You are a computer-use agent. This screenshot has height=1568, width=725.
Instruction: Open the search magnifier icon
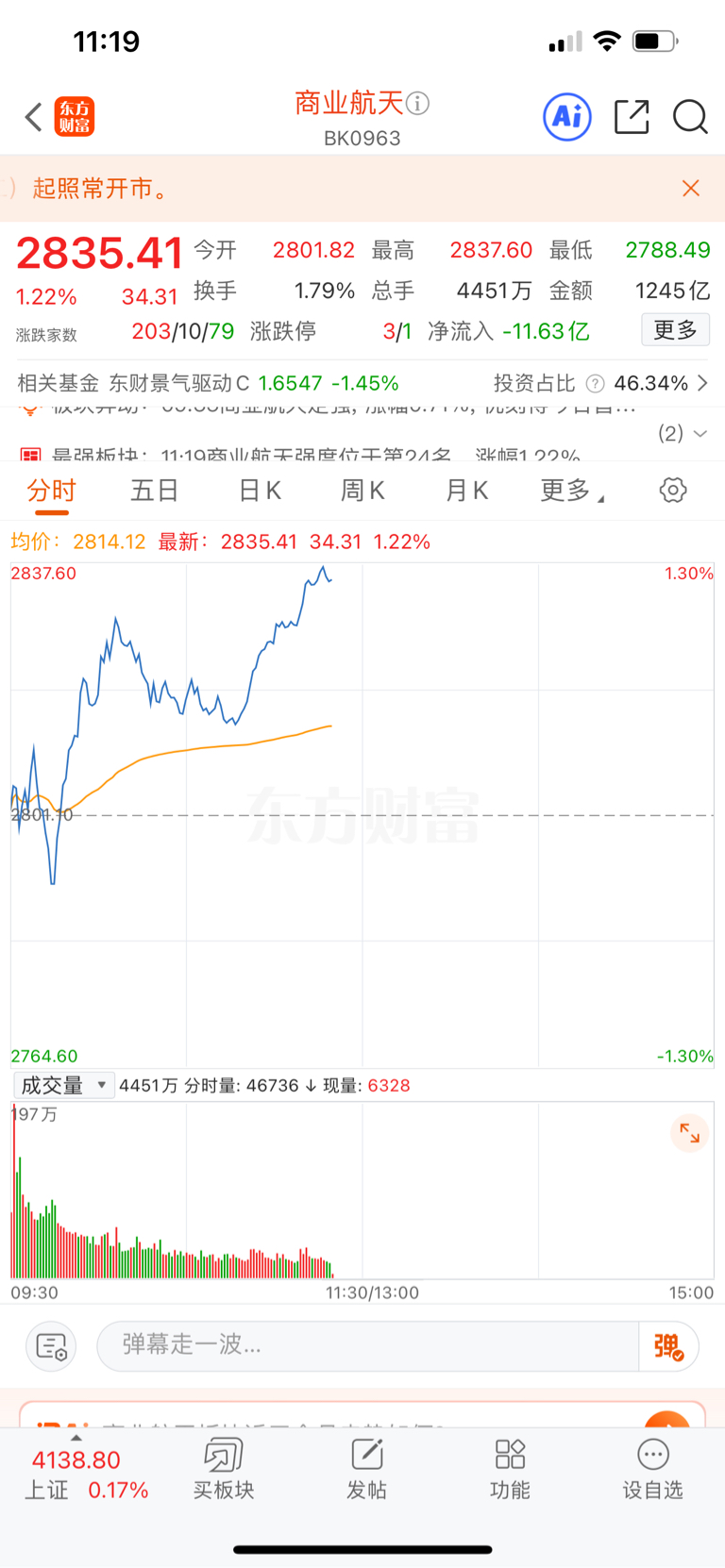[690, 117]
